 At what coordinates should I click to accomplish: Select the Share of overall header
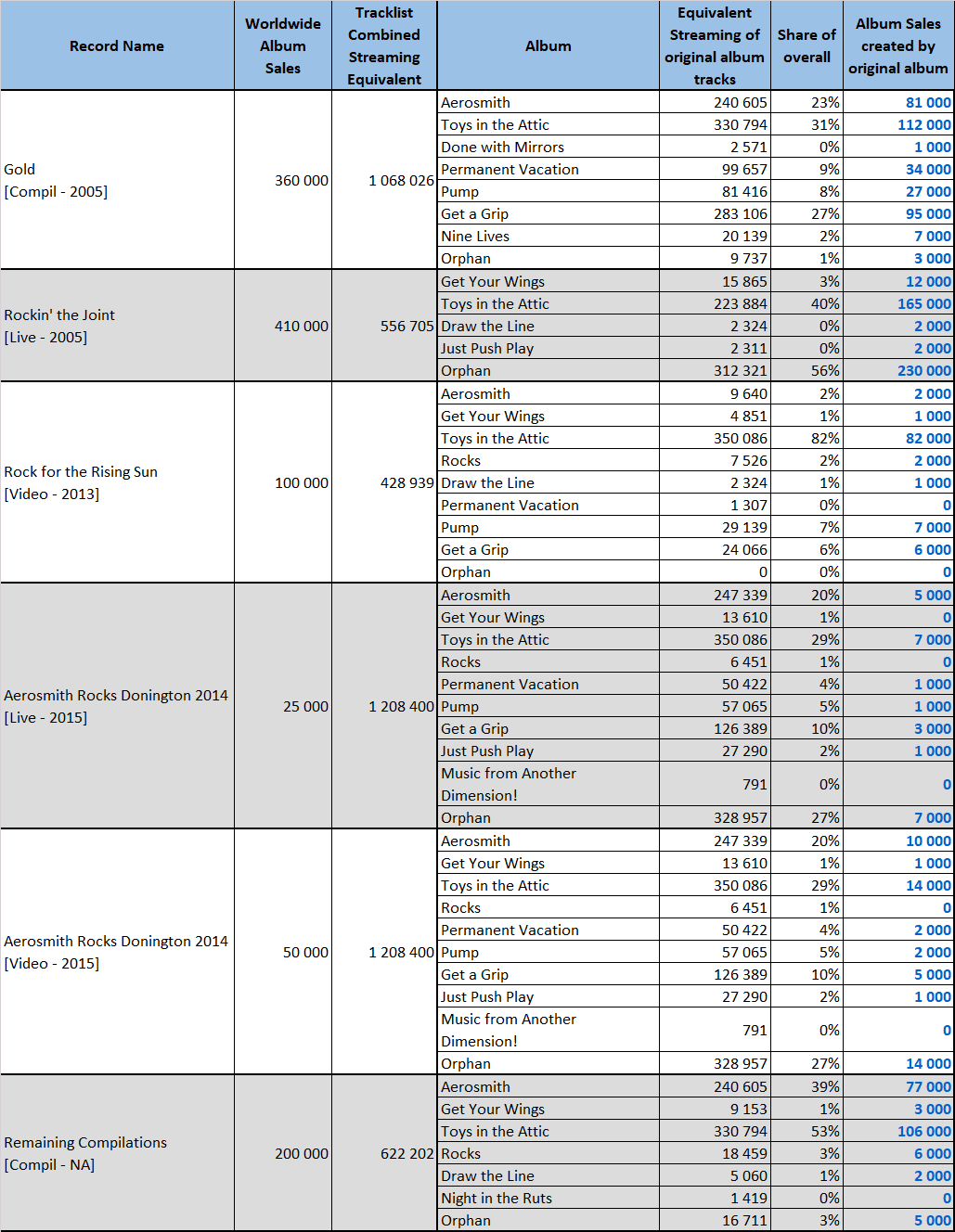point(807,45)
